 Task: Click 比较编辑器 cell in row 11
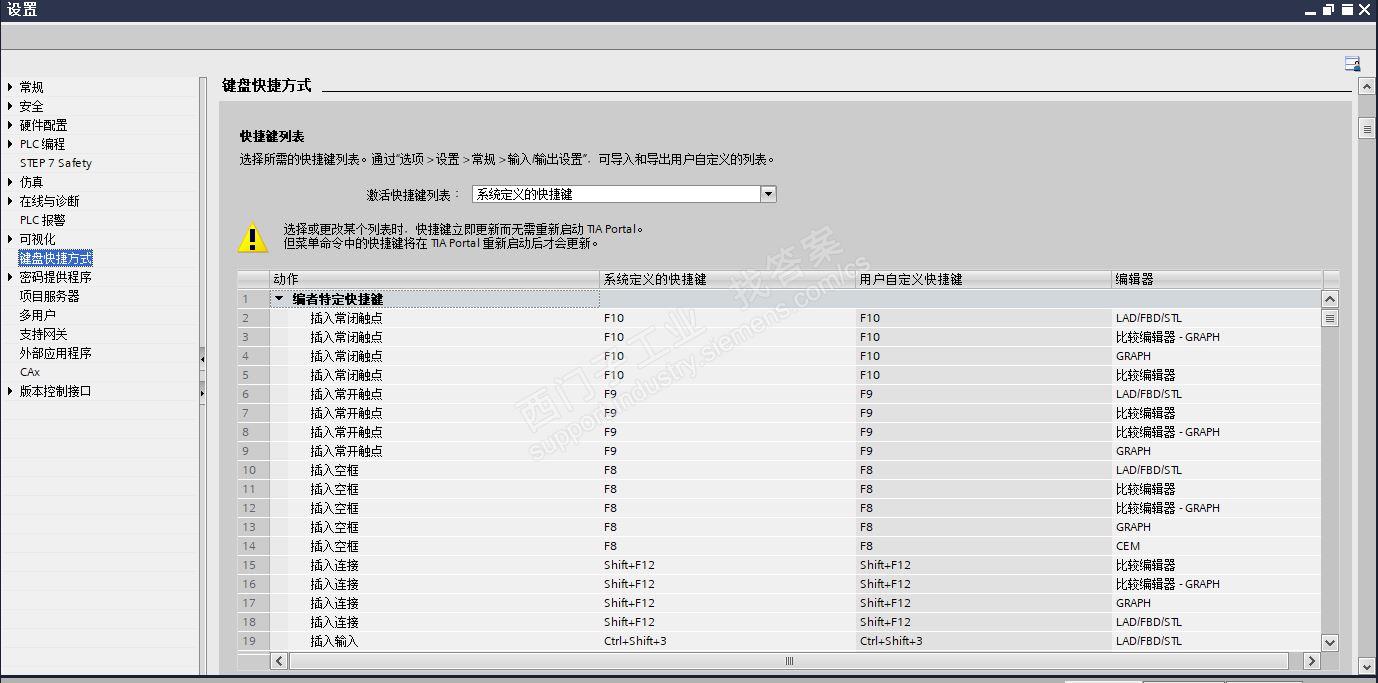(x=1216, y=489)
